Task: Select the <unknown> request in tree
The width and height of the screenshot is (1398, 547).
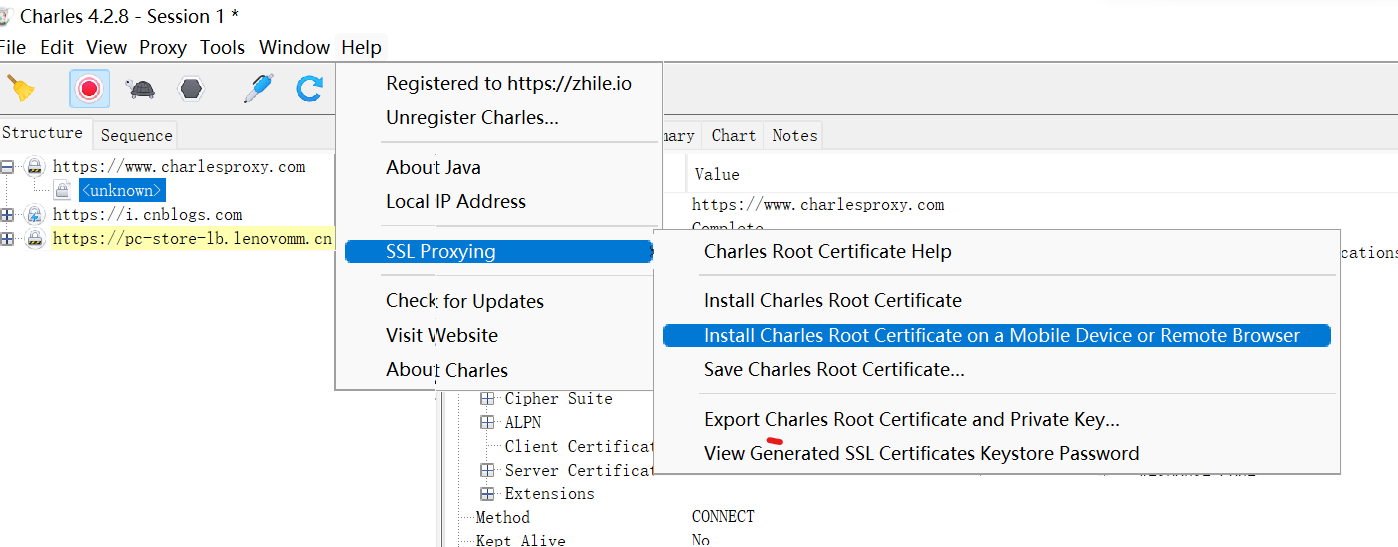Action: pyautogui.click(x=122, y=190)
